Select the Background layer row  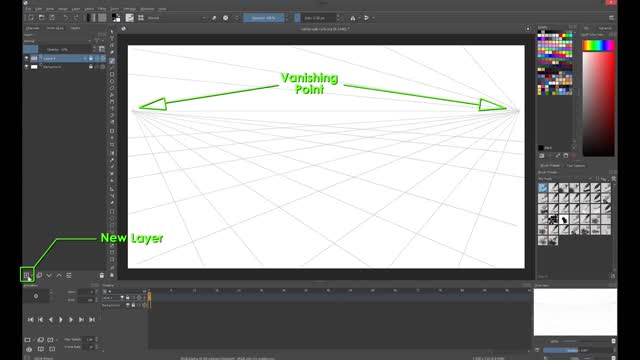click(x=64, y=67)
